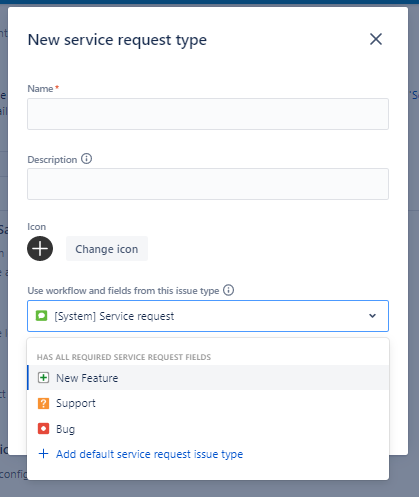Click the dropdown chevron arrow
This screenshot has width=419, height=497.
(372, 316)
